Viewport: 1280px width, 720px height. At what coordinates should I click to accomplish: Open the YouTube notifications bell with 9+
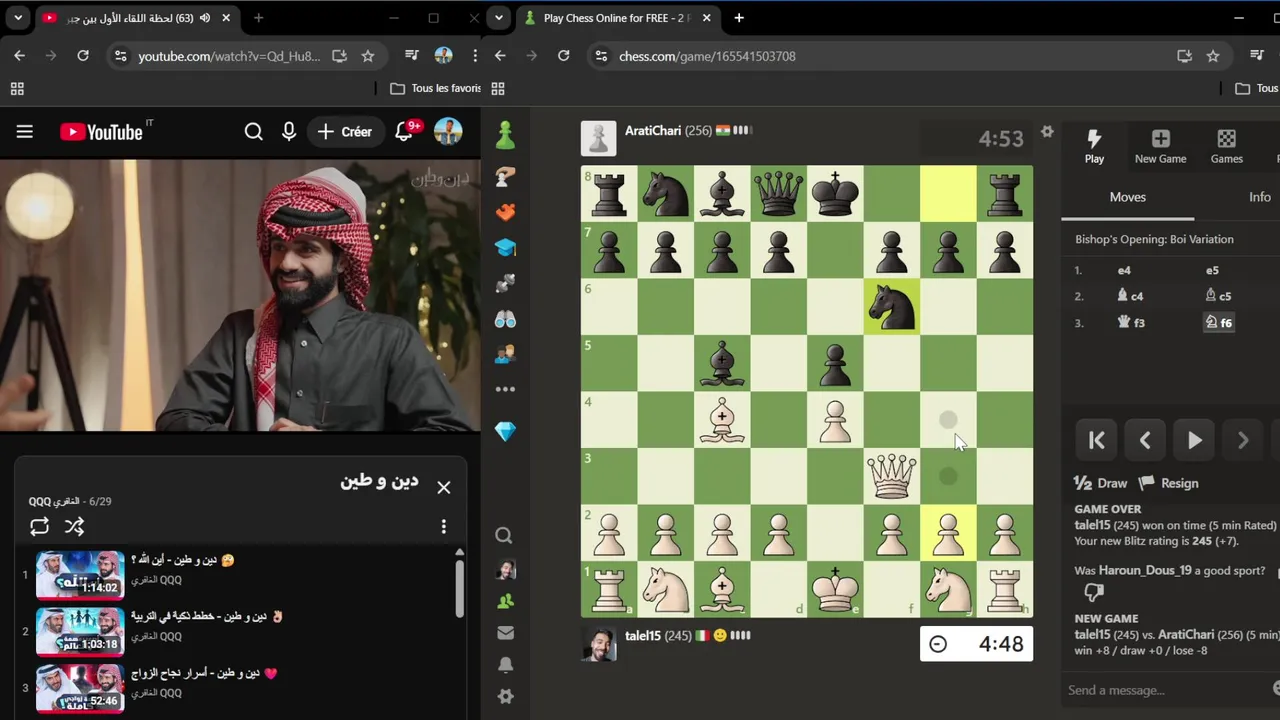406,131
